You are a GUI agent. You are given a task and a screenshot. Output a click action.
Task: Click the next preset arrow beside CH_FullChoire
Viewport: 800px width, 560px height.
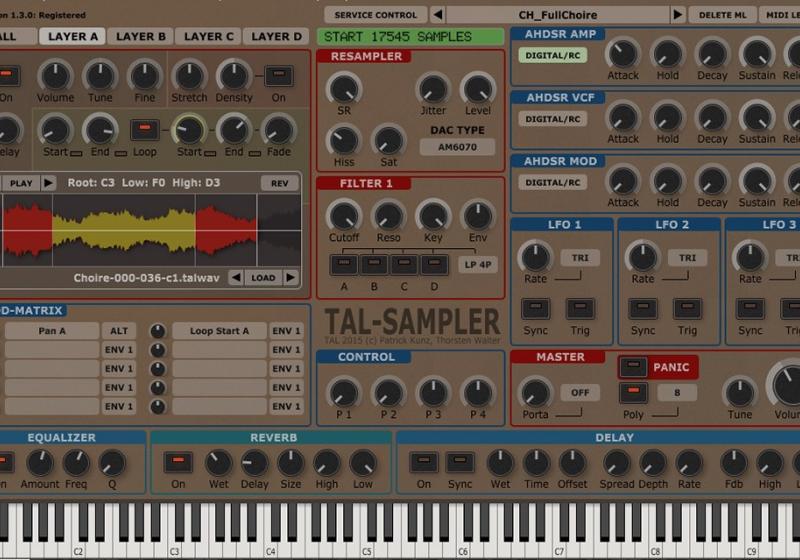click(x=678, y=15)
